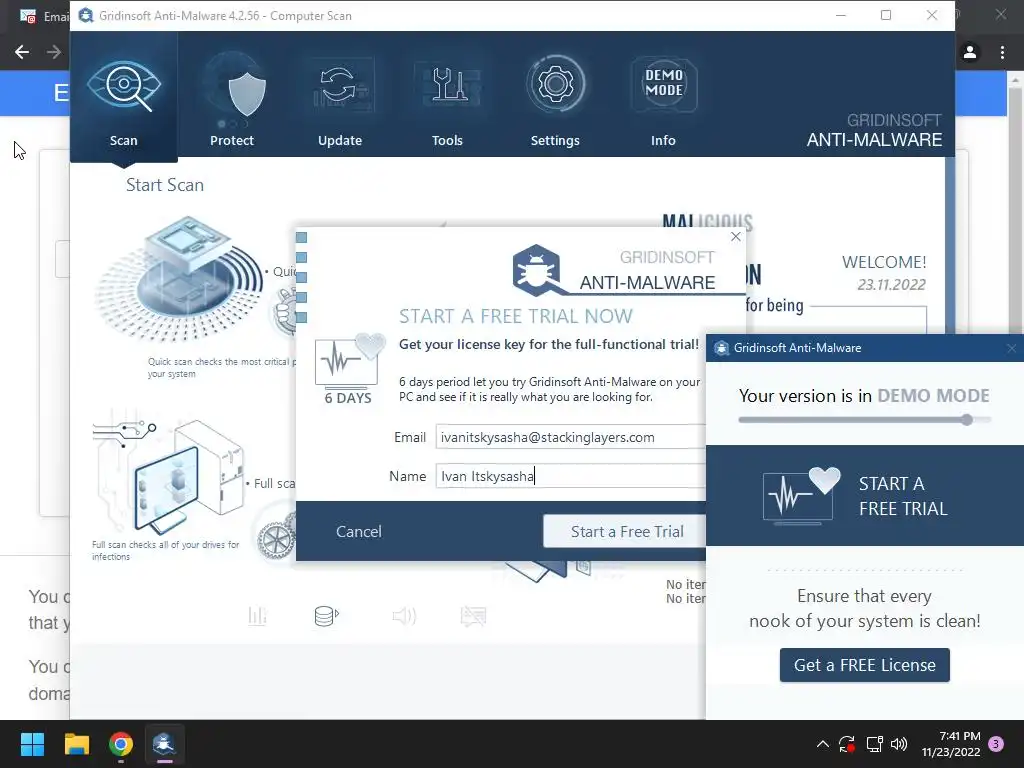Click the Gridinsoft window title icon
1024x768 pixels.
pos(86,15)
